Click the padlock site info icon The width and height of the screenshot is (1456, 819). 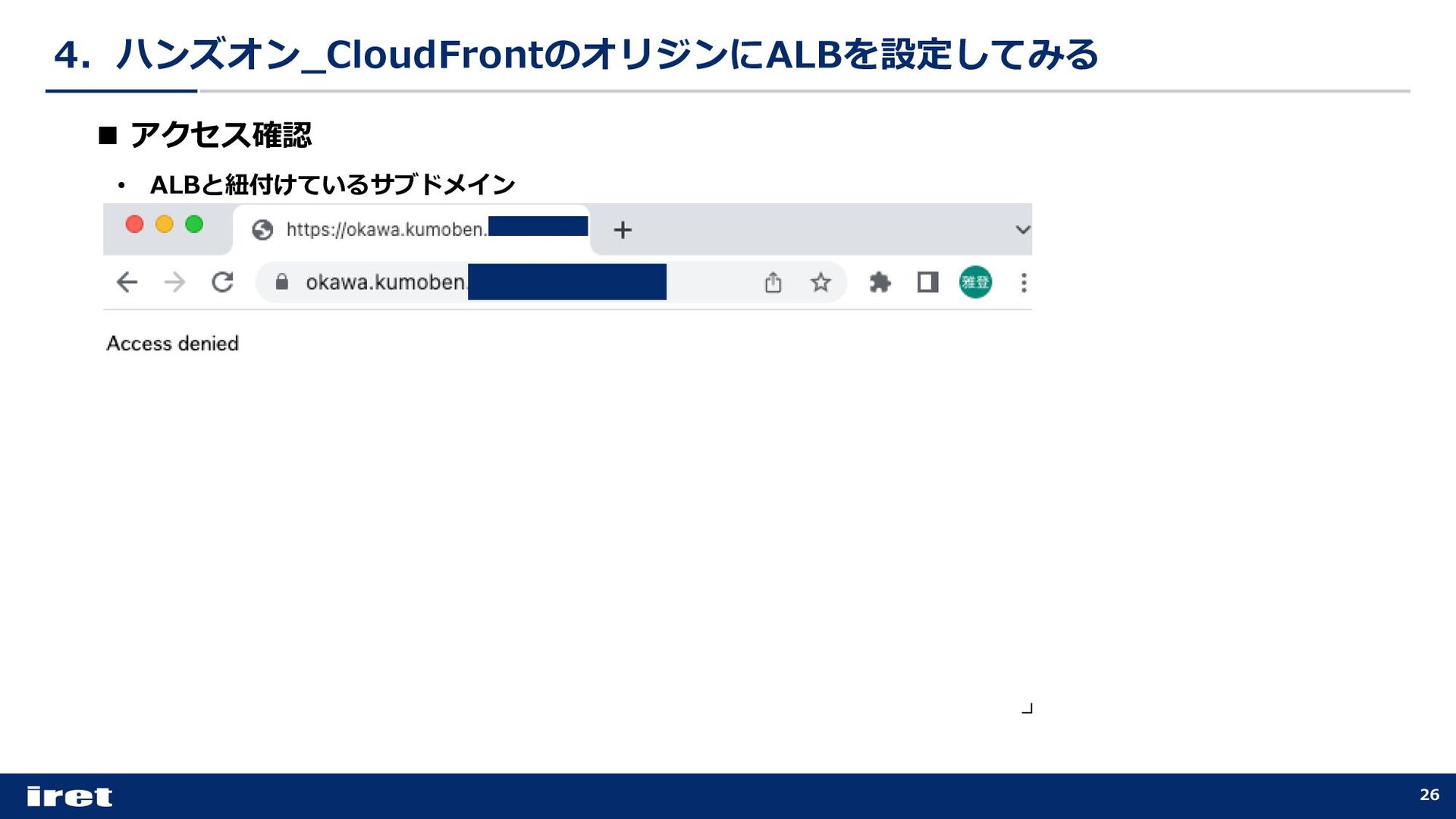[282, 282]
